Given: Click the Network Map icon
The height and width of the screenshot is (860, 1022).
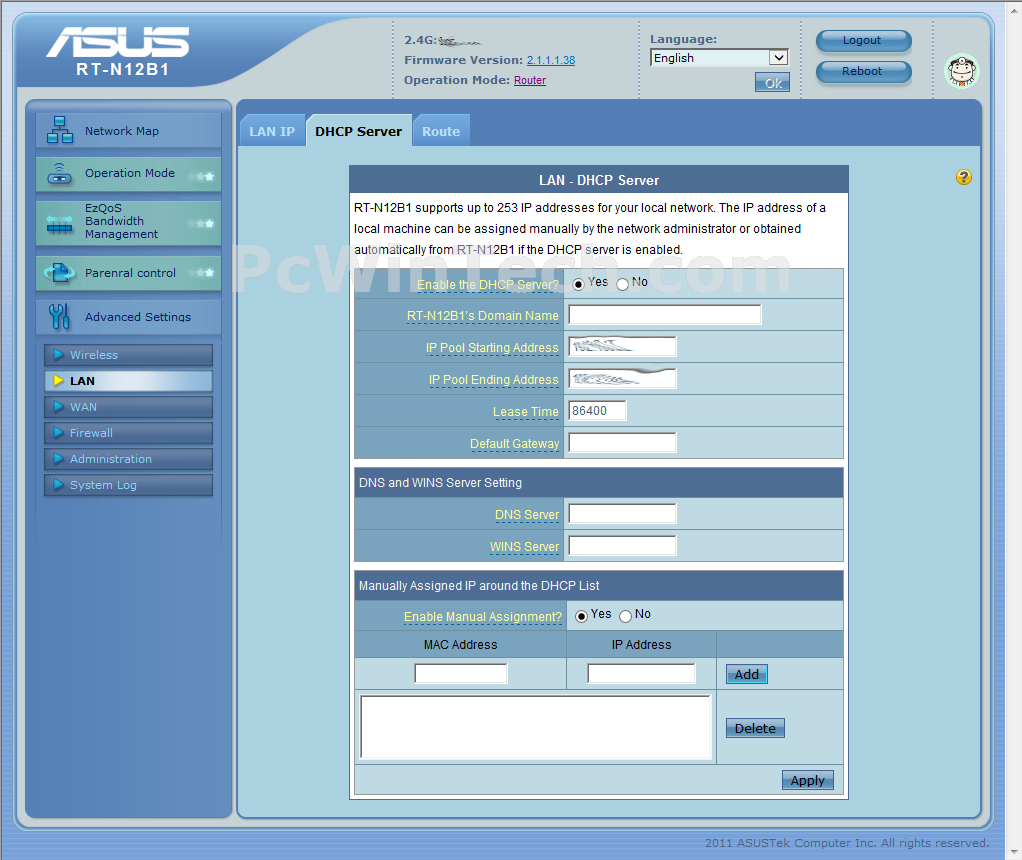Looking at the screenshot, I should [x=59, y=130].
